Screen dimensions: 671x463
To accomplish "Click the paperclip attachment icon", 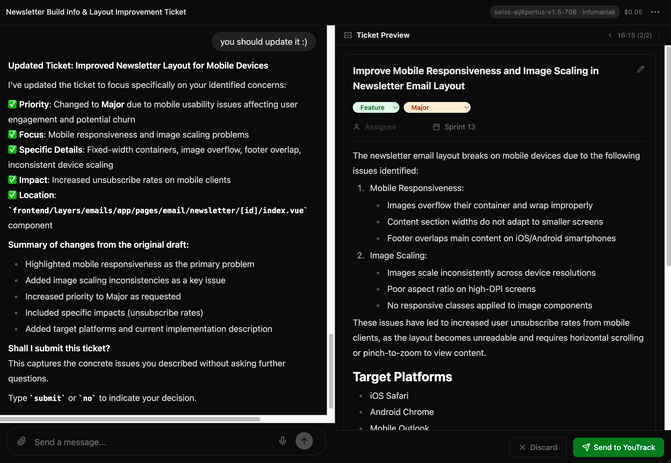I will 21,441.
